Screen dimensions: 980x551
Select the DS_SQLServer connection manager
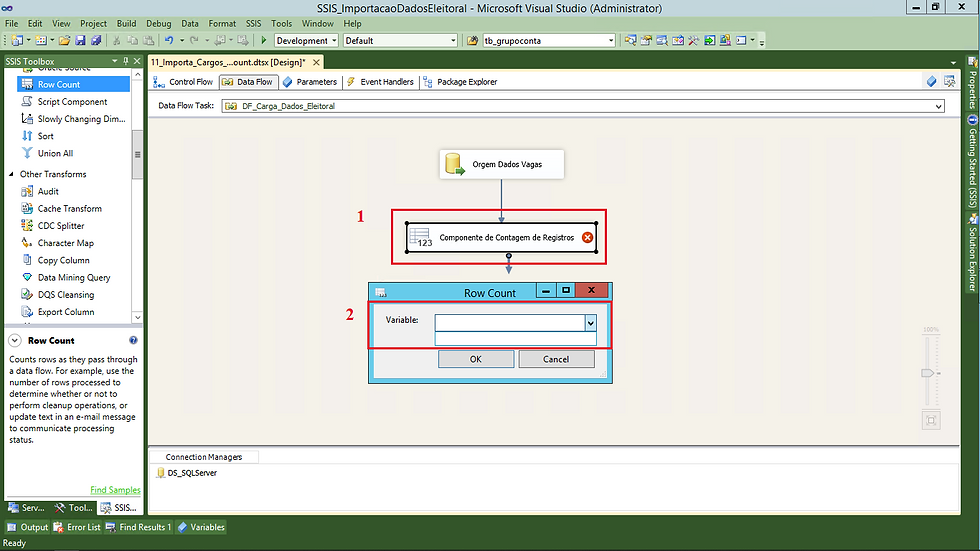coord(186,473)
